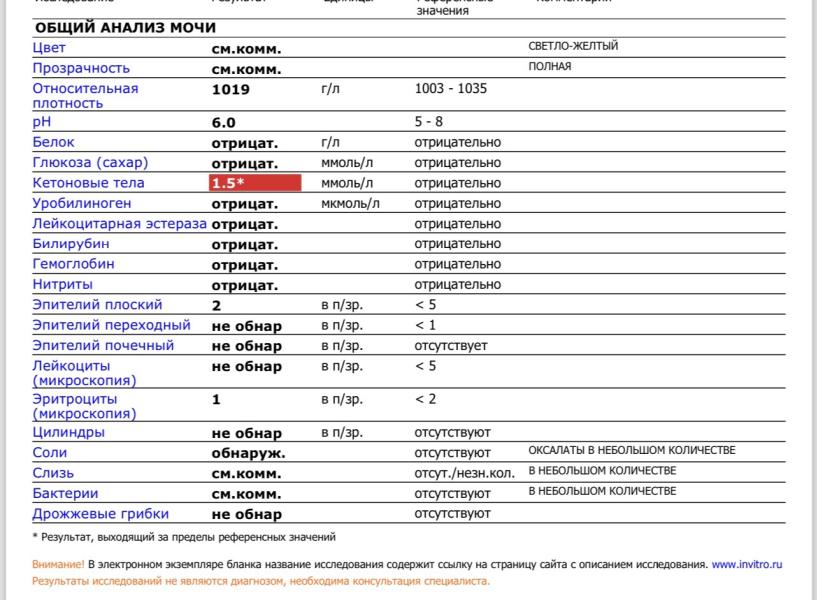Image resolution: width=817 pixels, height=600 pixels.
Task: Select the 5 - 8 reference range
Action: 428,122
